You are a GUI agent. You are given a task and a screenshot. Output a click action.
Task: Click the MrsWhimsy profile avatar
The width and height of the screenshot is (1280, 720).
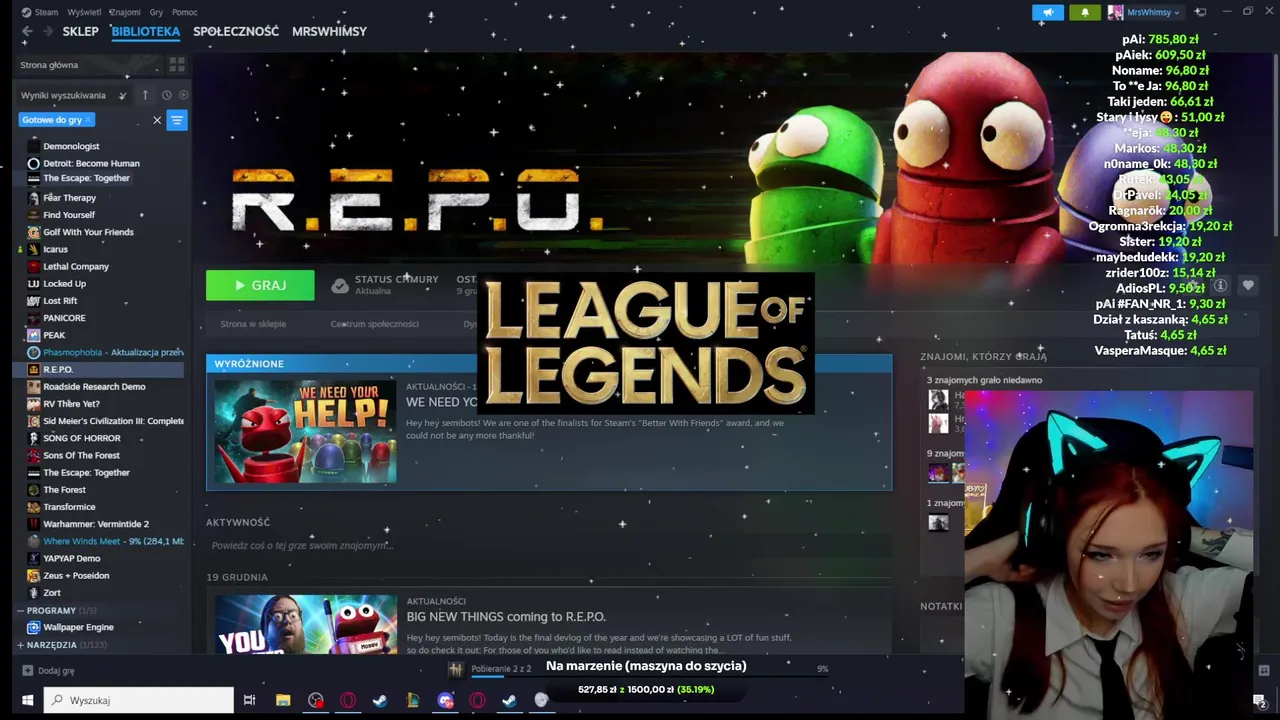click(x=1116, y=12)
